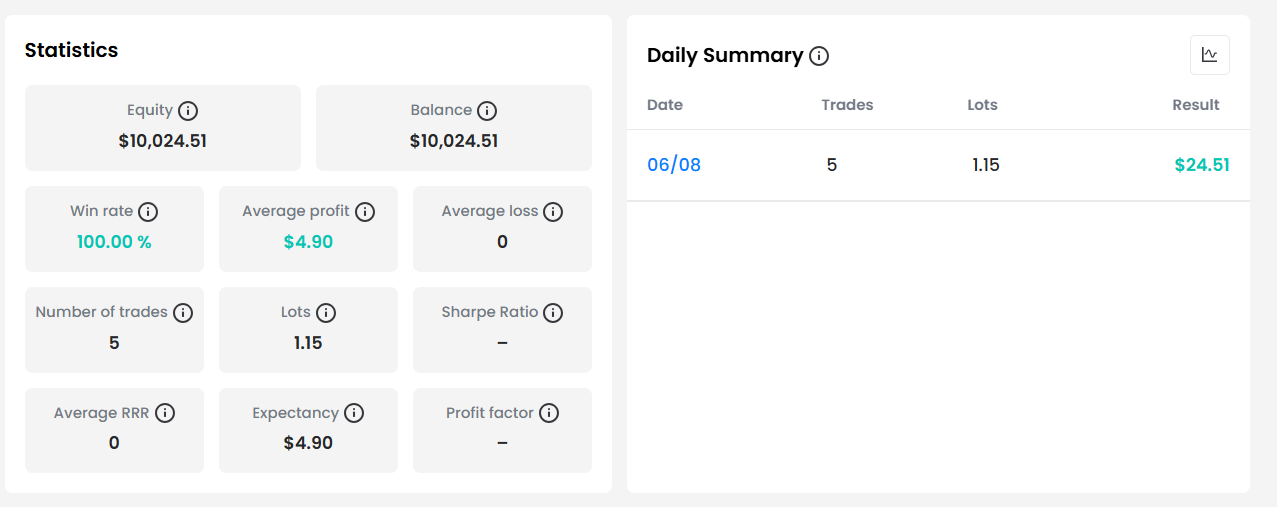Click the Date column header
The height and width of the screenshot is (507, 1277).
tap(665, 105)
